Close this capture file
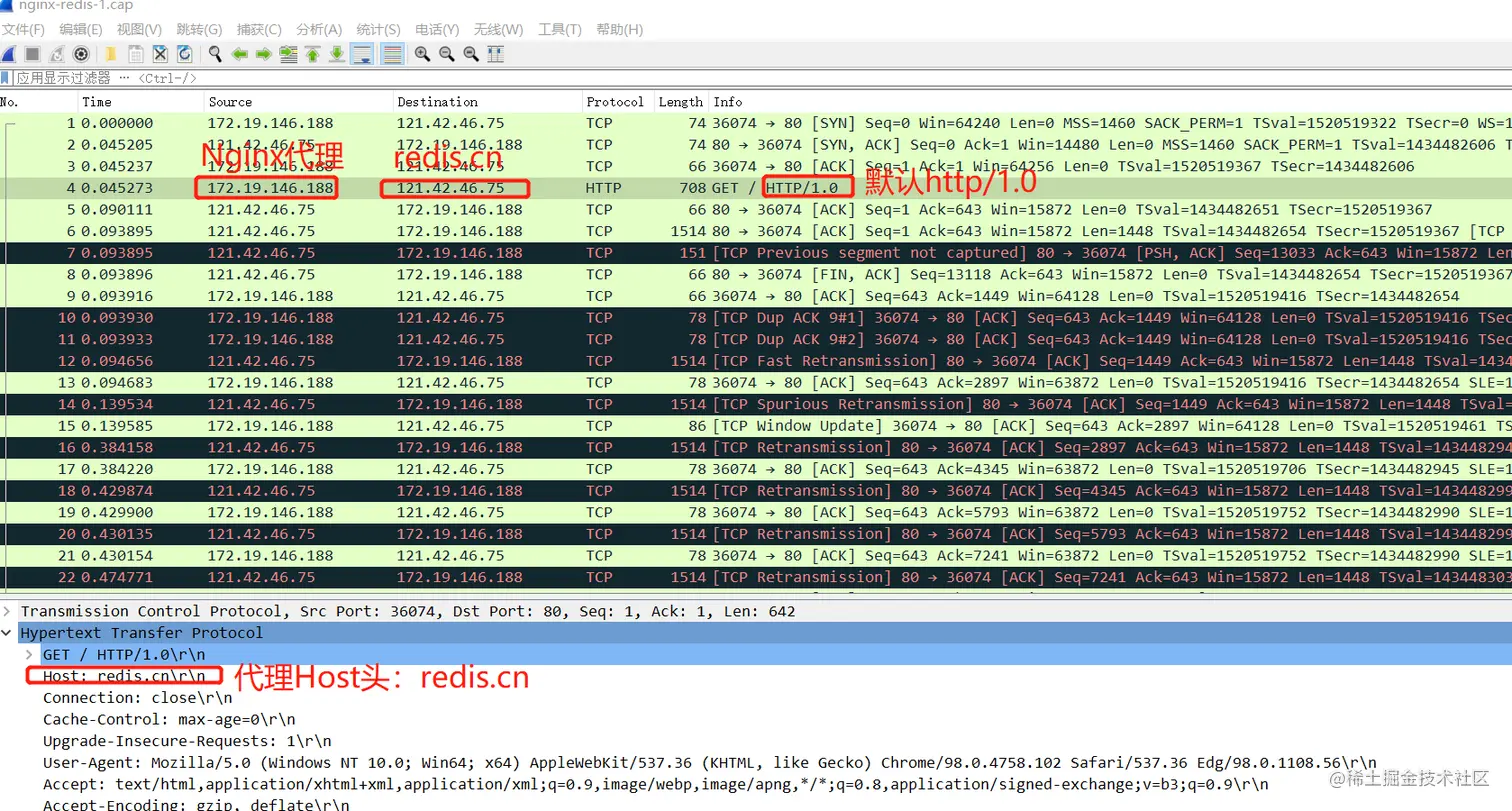The width and height of the screenshot is (1512, 811). point(159,54)
